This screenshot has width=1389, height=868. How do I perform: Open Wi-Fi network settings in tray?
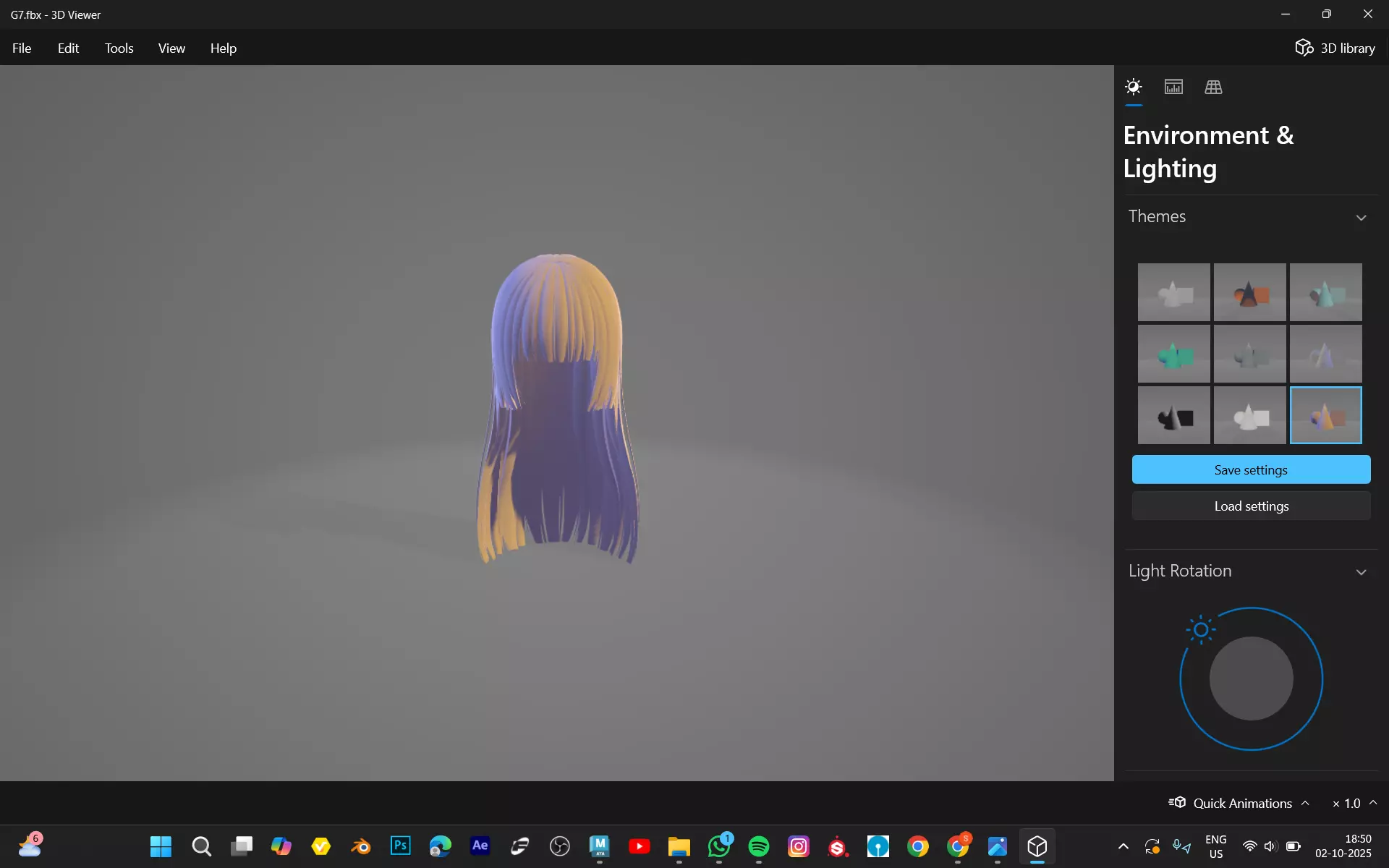(x=1249, y=846)
